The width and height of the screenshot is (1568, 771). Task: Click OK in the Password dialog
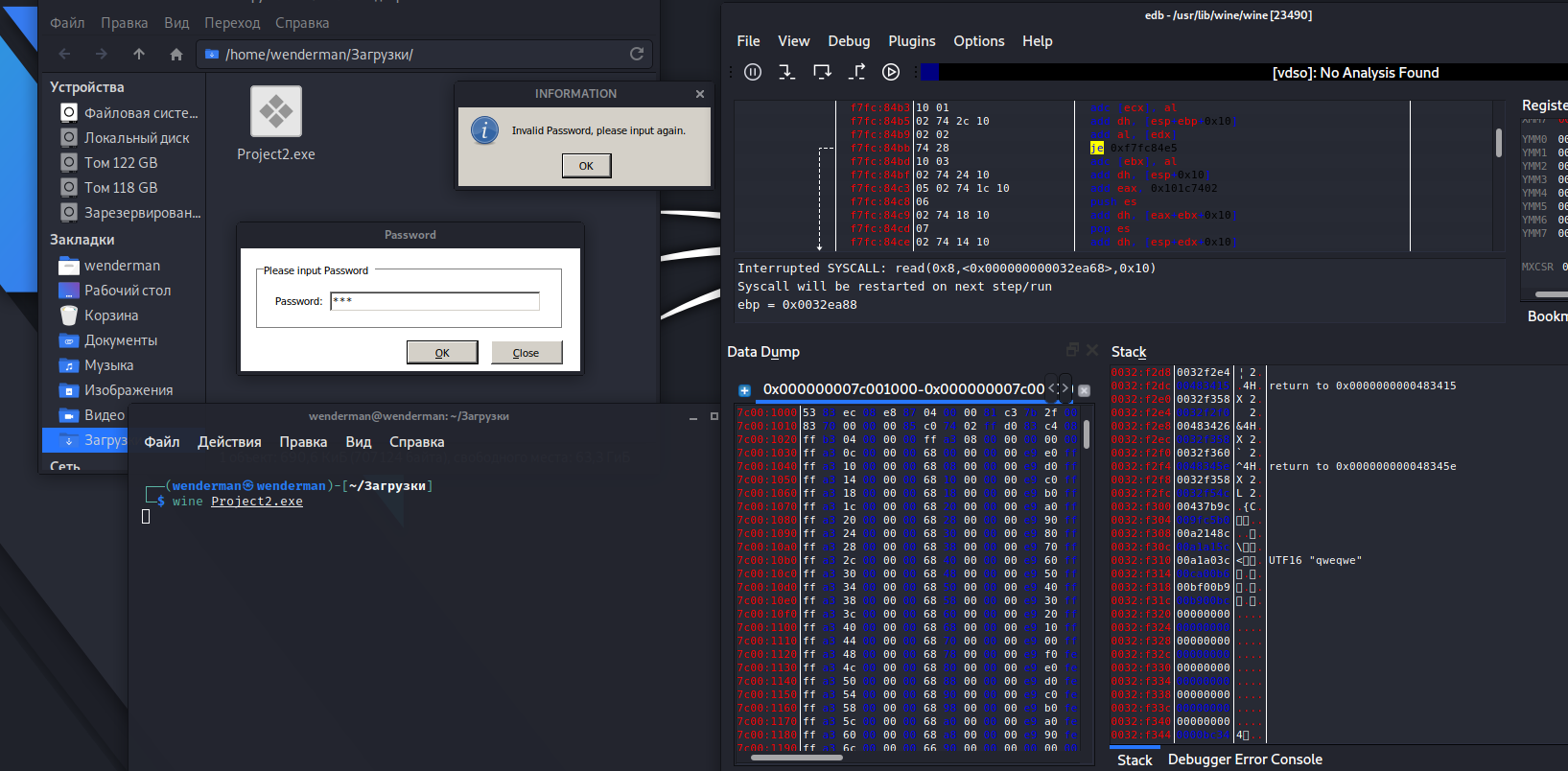click(x=442, y=353)
